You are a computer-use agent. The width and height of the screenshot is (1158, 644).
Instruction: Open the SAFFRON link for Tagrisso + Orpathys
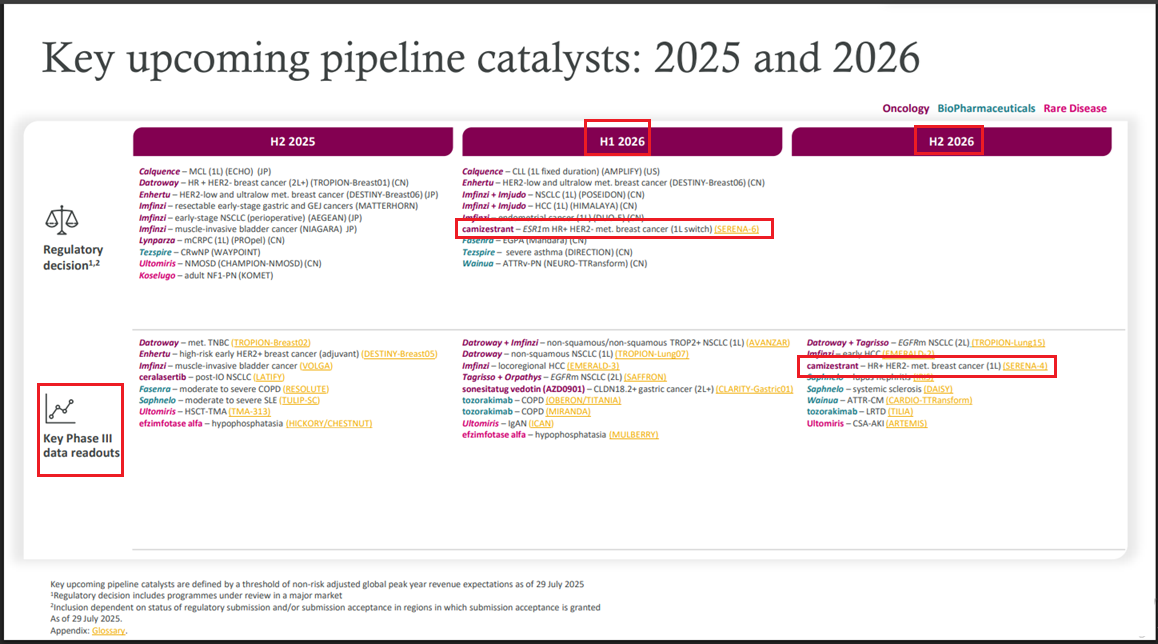(645, 377)
